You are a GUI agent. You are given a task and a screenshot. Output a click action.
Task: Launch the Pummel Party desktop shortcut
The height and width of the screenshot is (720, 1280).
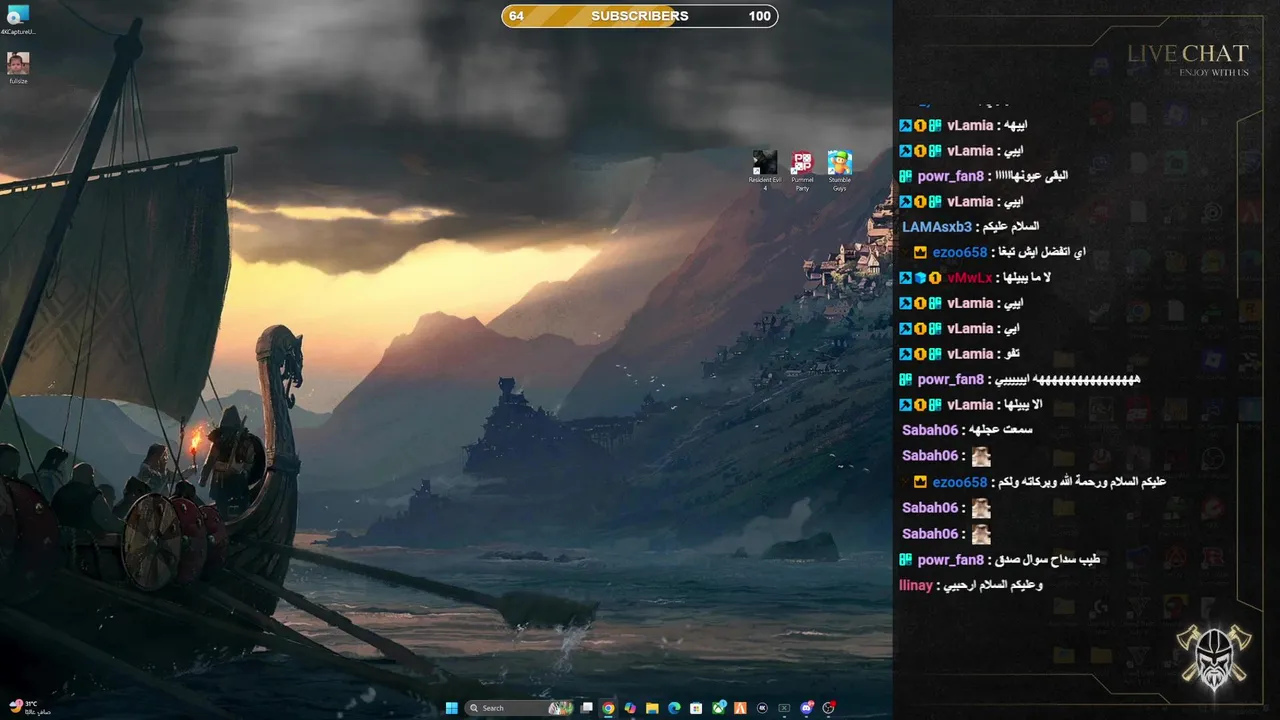[x=802, y=170]
